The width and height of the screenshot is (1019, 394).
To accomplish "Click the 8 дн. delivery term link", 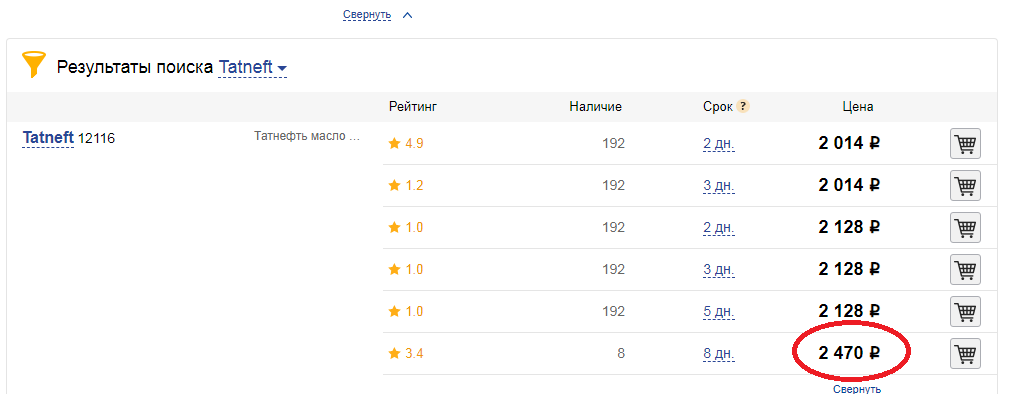I will (718, 354).
